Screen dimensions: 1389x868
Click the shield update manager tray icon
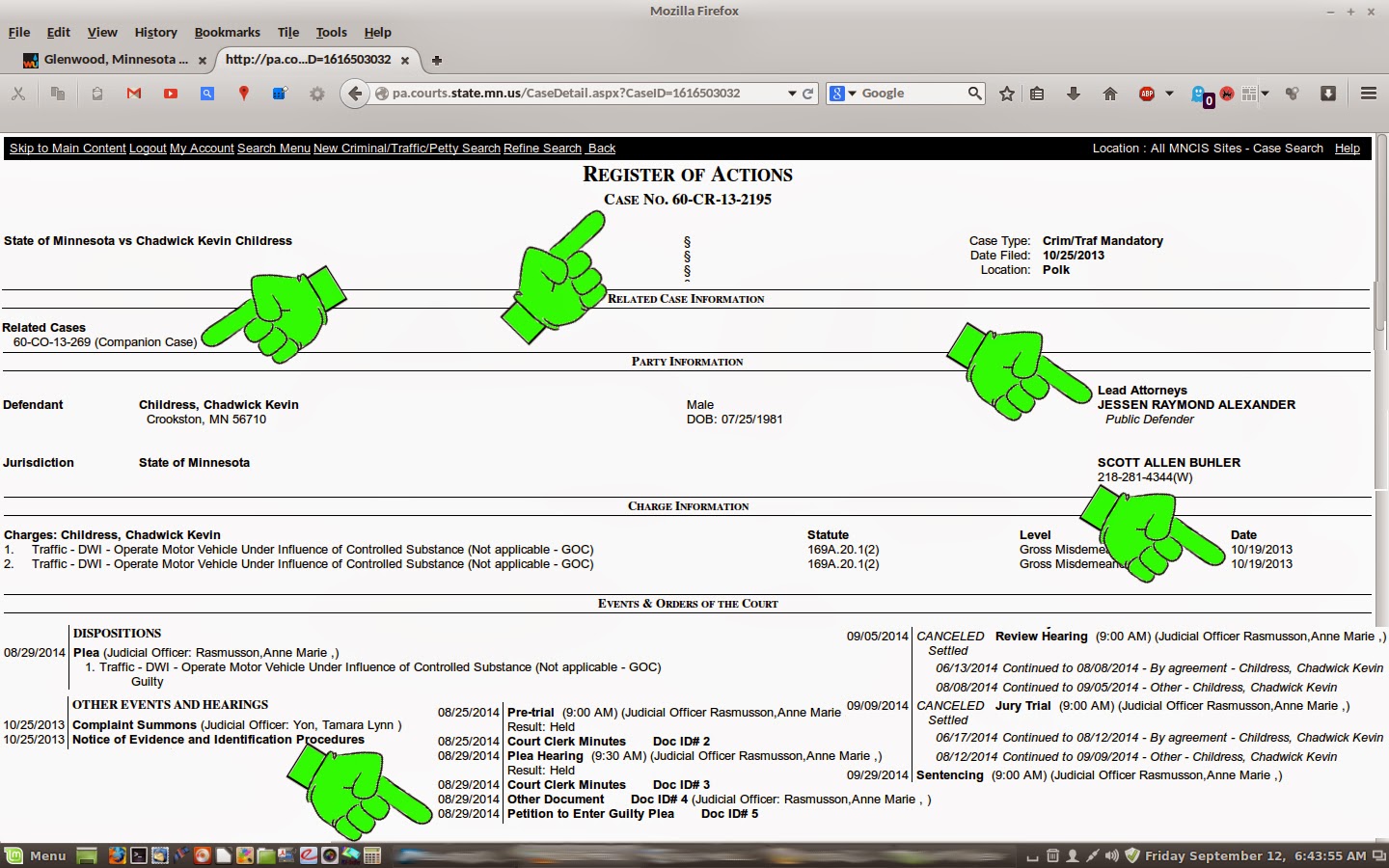pyautogui.click(x=1132, y=855)
